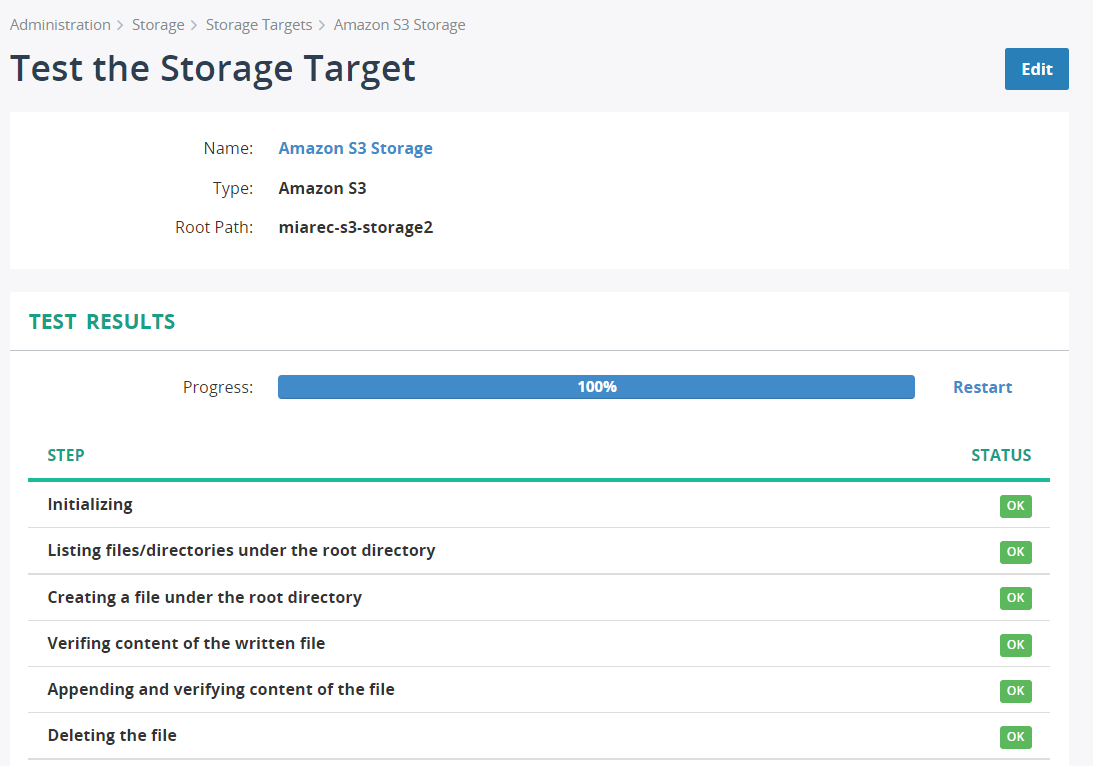Click the 'Type:' field label
This screenshot has width=1093, height=766.
[233, 188]
